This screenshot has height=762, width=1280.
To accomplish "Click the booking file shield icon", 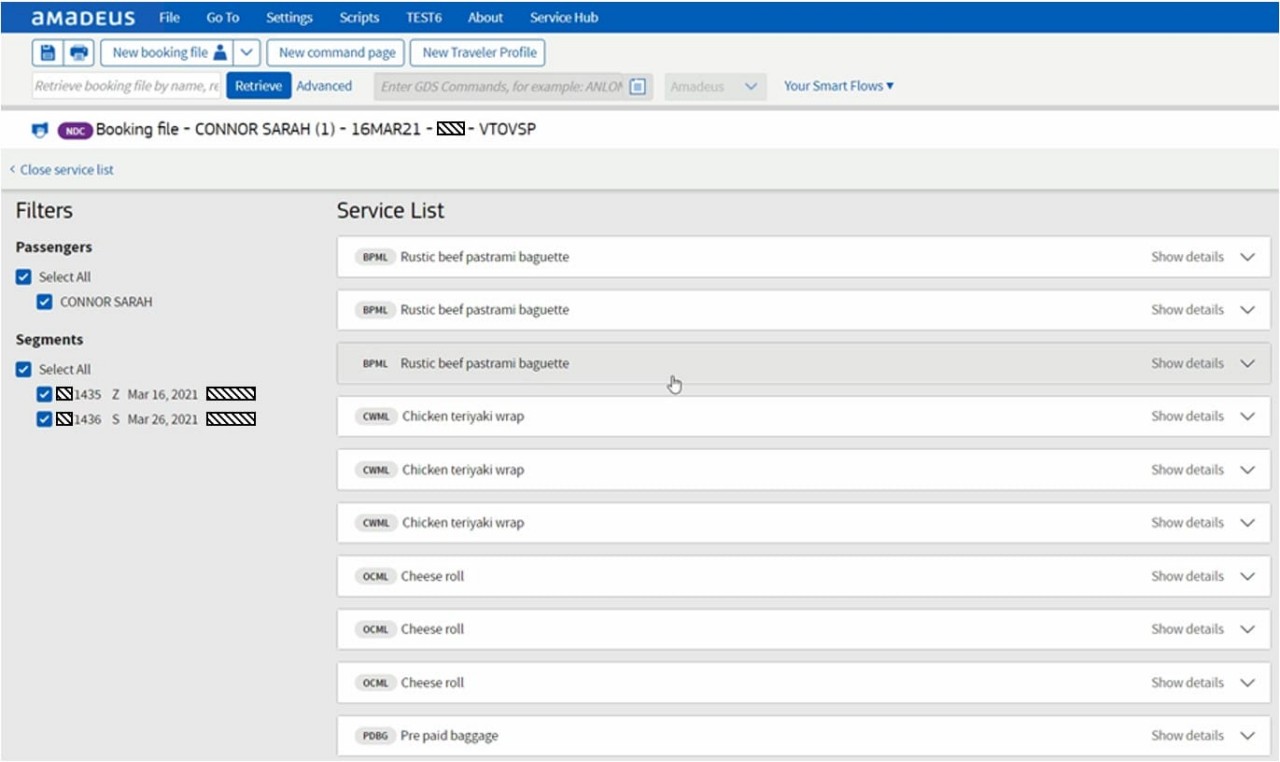I will [x=40, y=130].
